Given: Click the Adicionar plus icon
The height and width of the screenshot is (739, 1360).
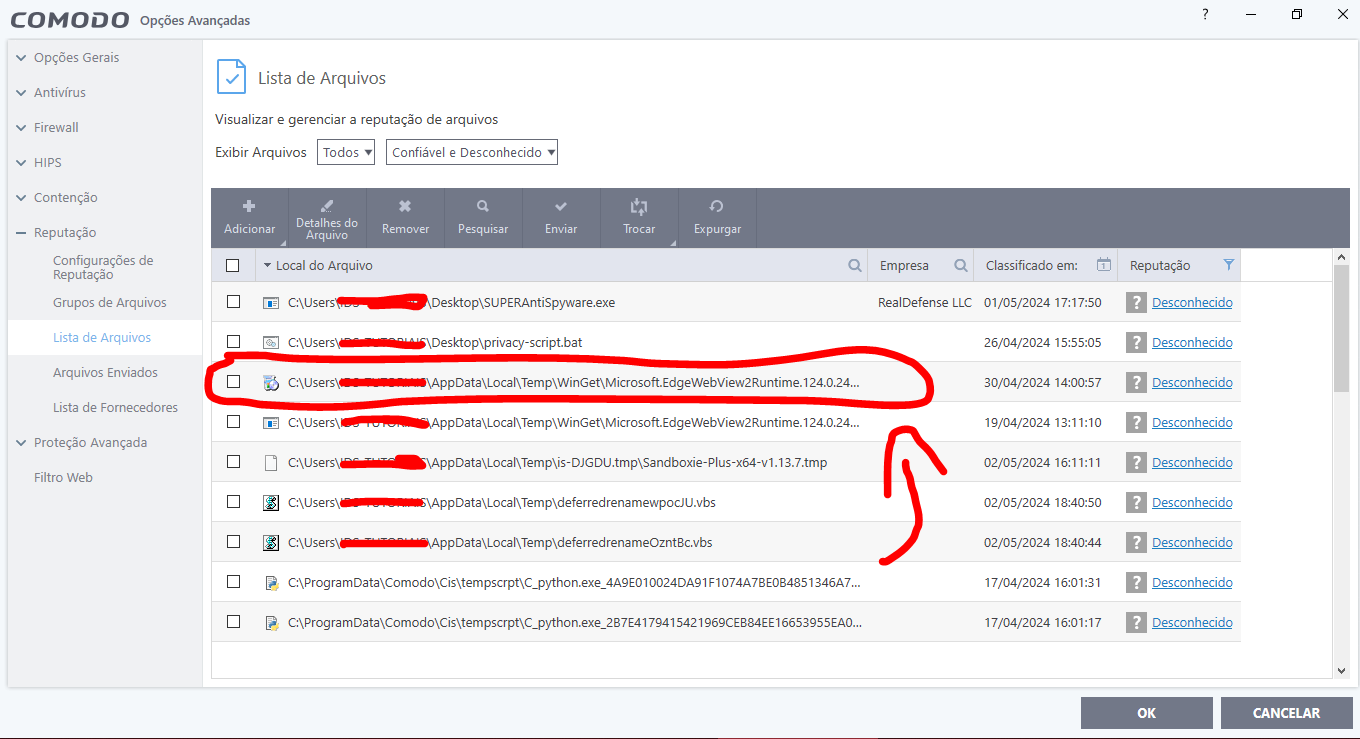Looking at the screenshot, I should coord(249,207).
